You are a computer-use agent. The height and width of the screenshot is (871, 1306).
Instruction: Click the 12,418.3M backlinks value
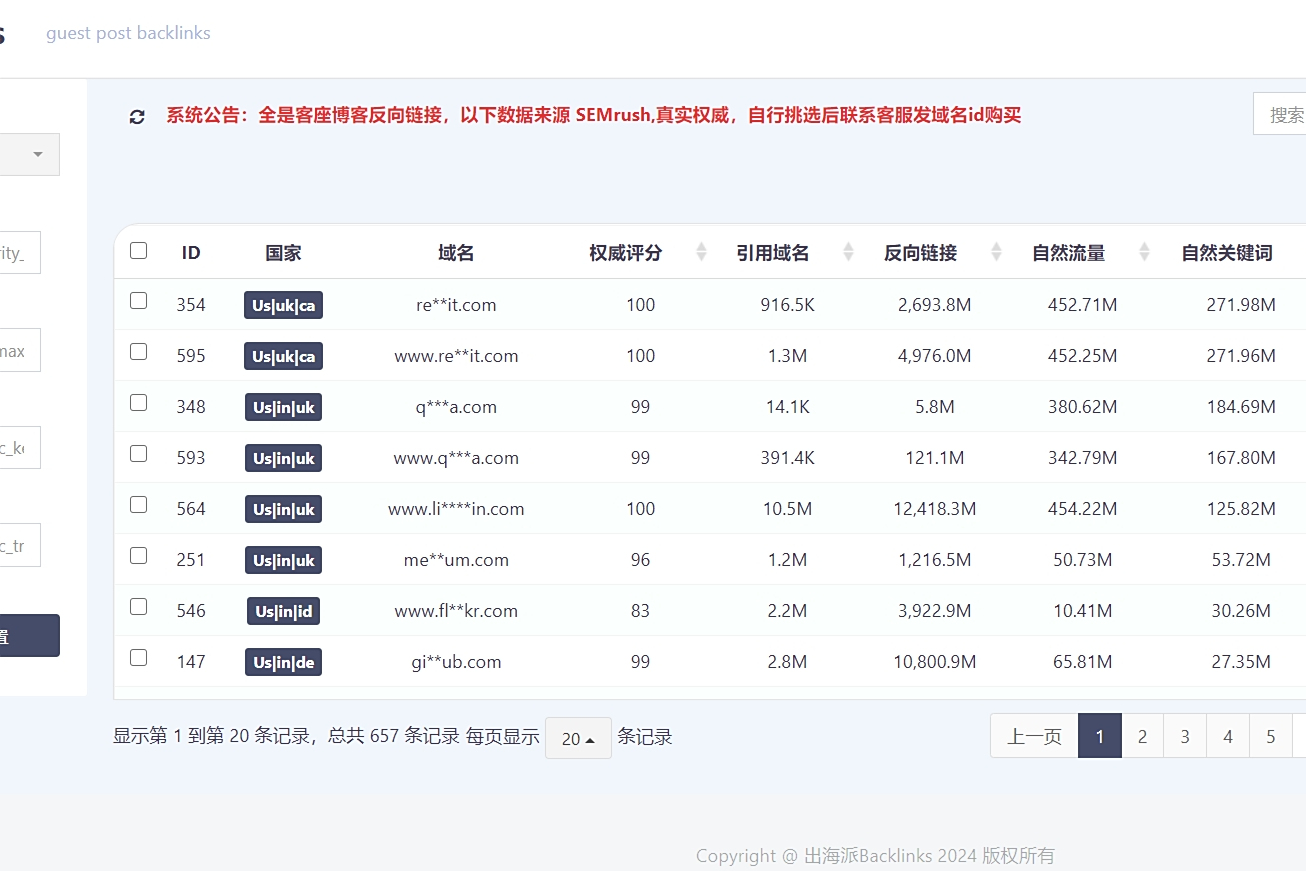[x=935, y=509]
